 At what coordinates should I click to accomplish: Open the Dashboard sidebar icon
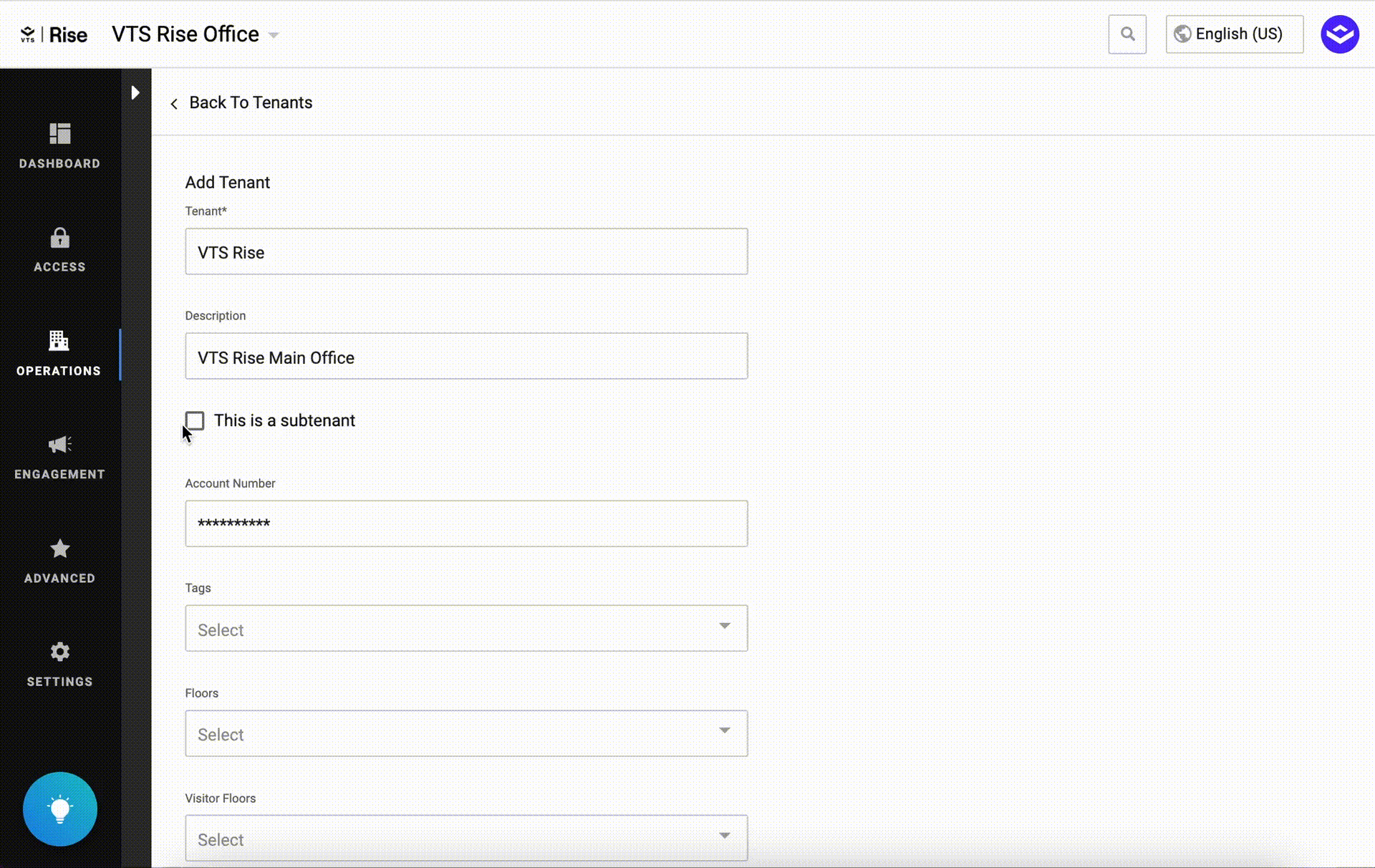click(x=59, y=134)
